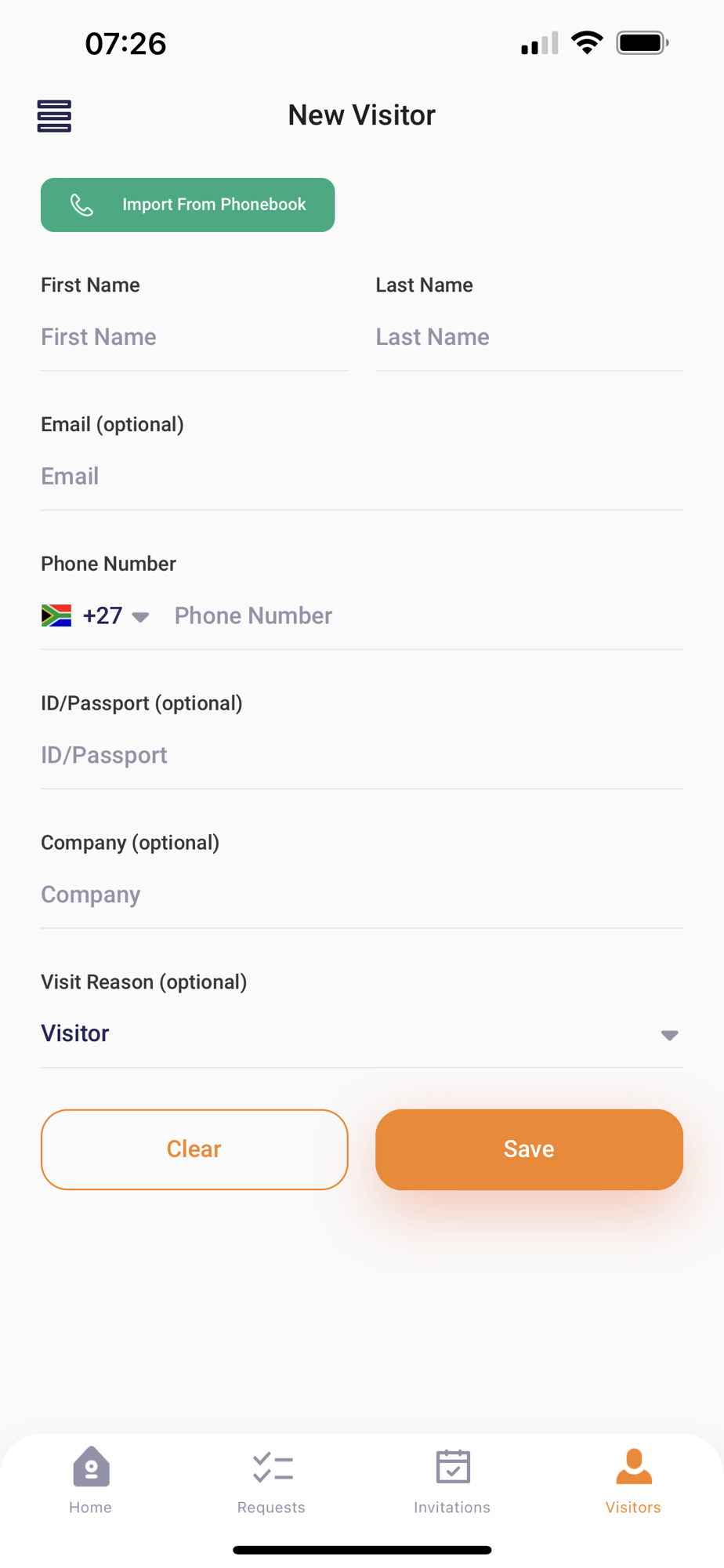This screenshot has width=724, height=1568.
Task: Click the Clear button
Action: pos(194,1149)
